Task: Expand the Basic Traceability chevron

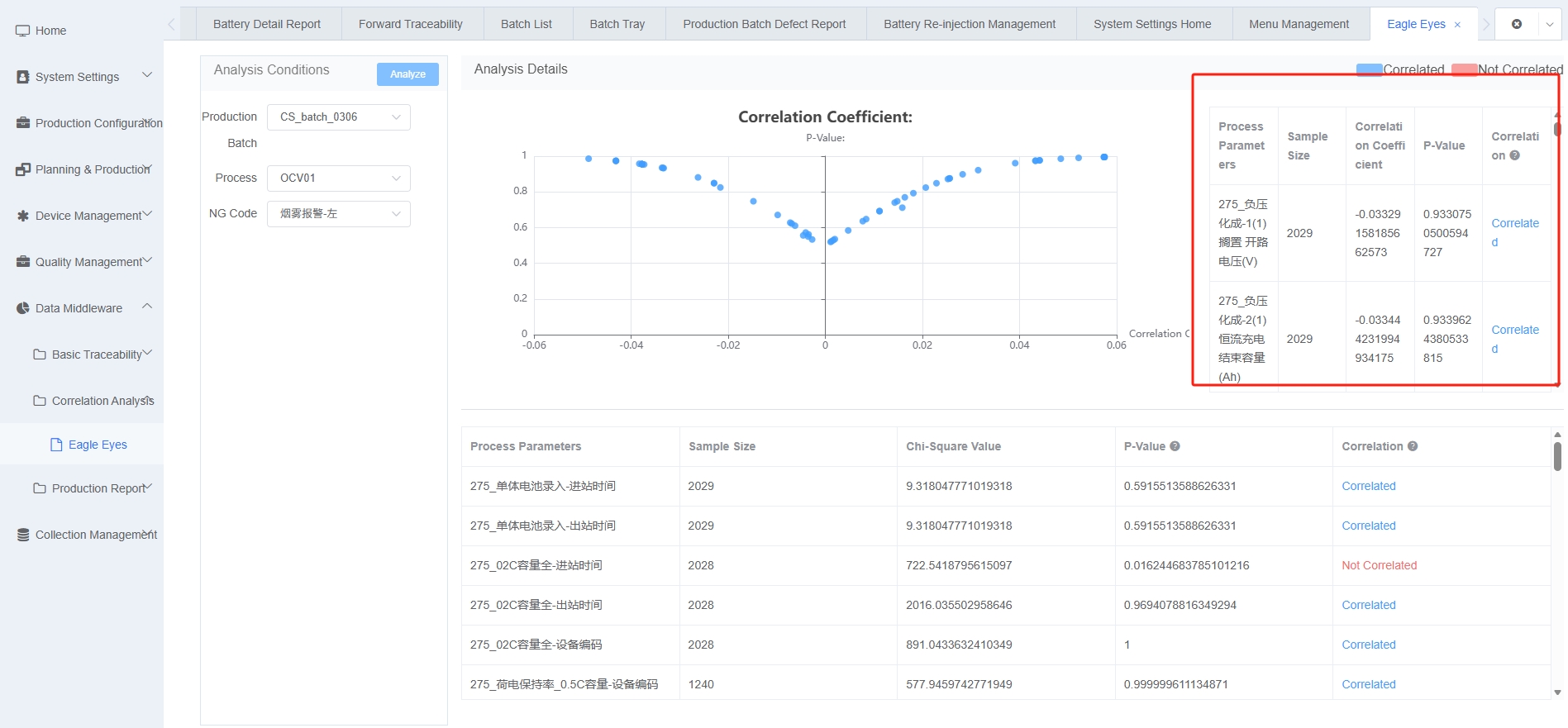Action: [x=147, y=353]
